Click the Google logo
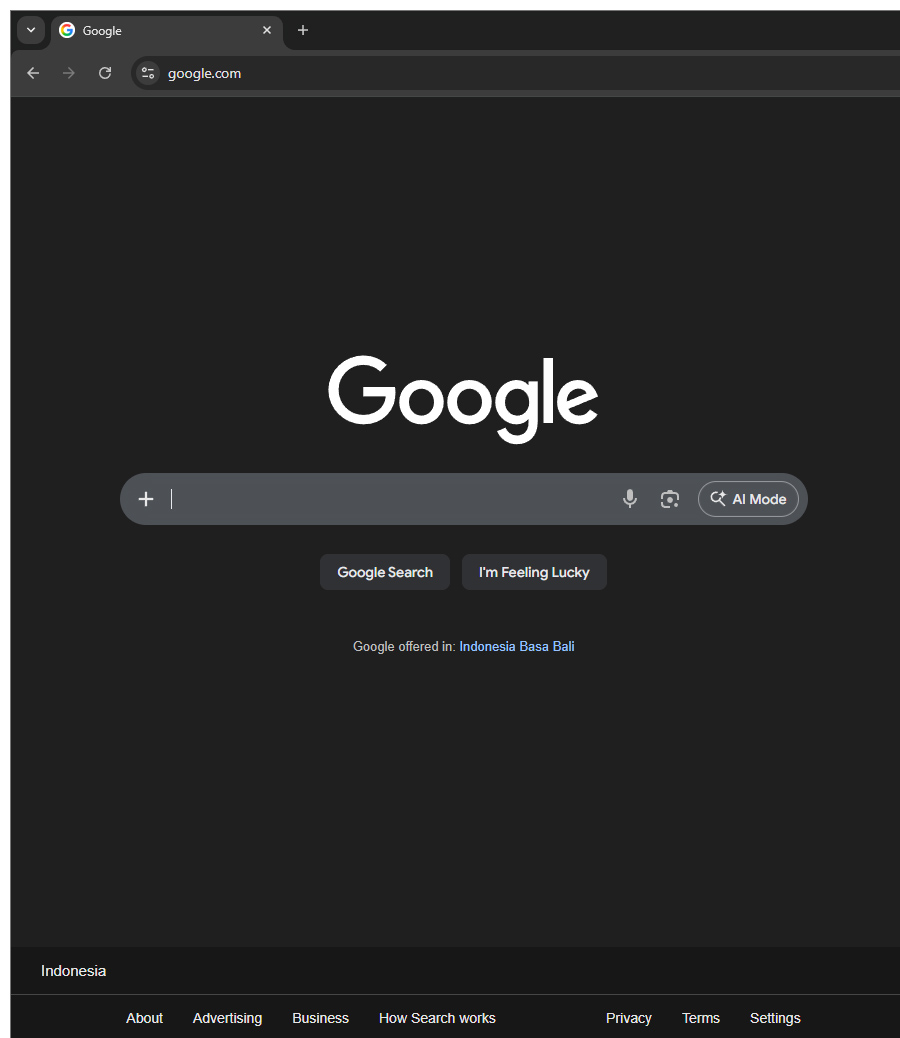This screenshot has width=900, height=1038. click(x=463, y=399)
